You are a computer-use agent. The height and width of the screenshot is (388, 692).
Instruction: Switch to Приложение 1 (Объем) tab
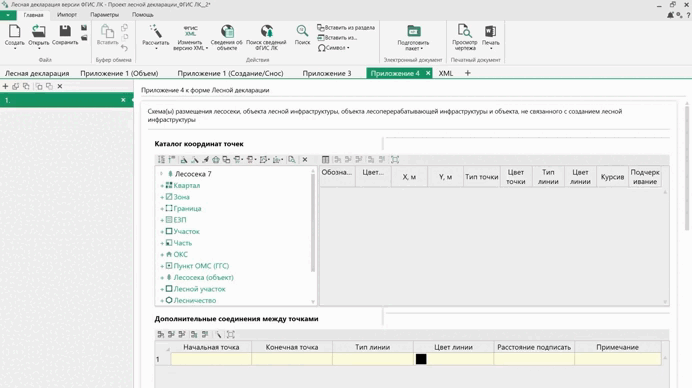point(119,73)
